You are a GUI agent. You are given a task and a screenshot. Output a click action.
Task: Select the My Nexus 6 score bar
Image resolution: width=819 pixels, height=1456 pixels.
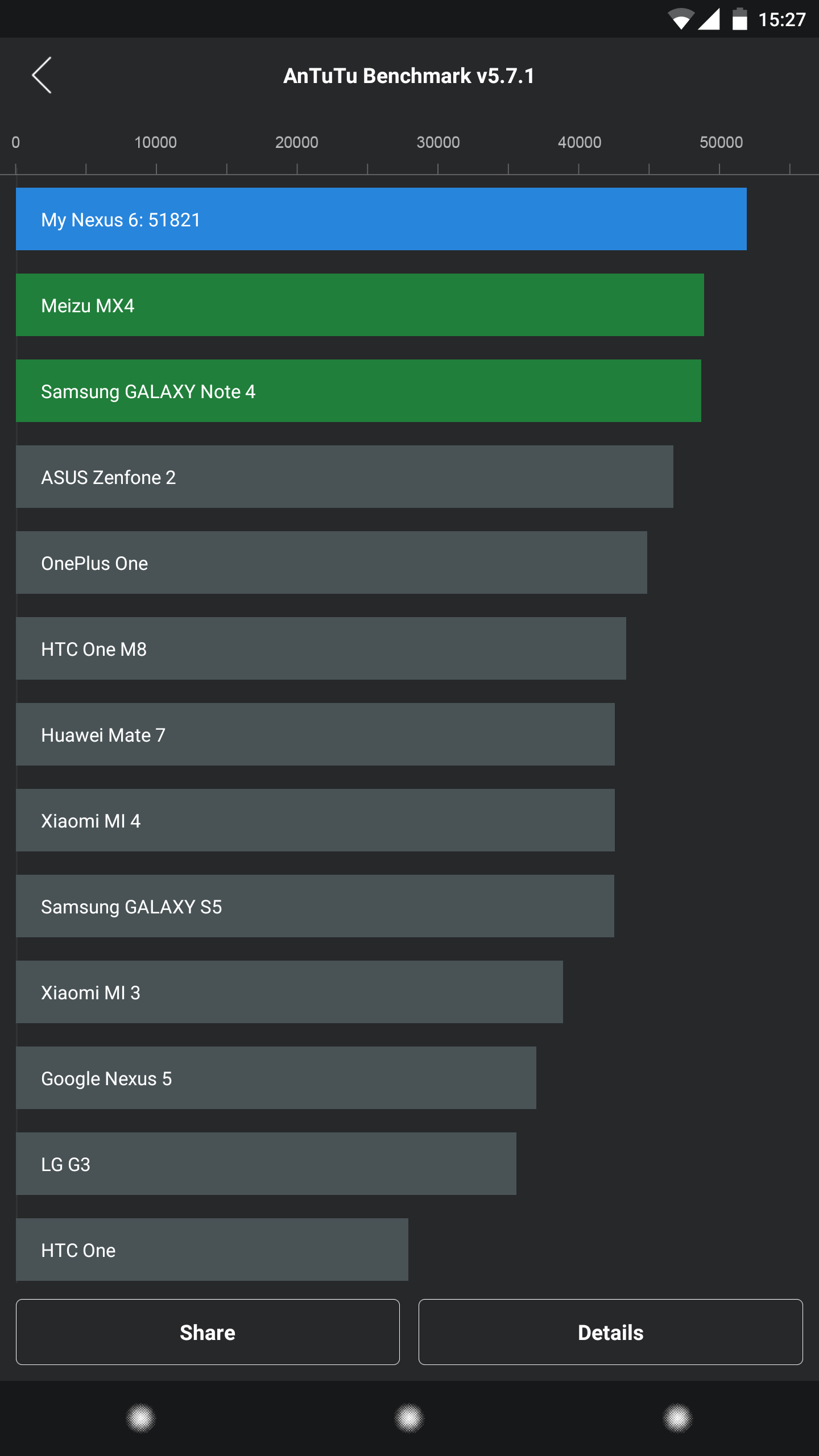(381, 219)
